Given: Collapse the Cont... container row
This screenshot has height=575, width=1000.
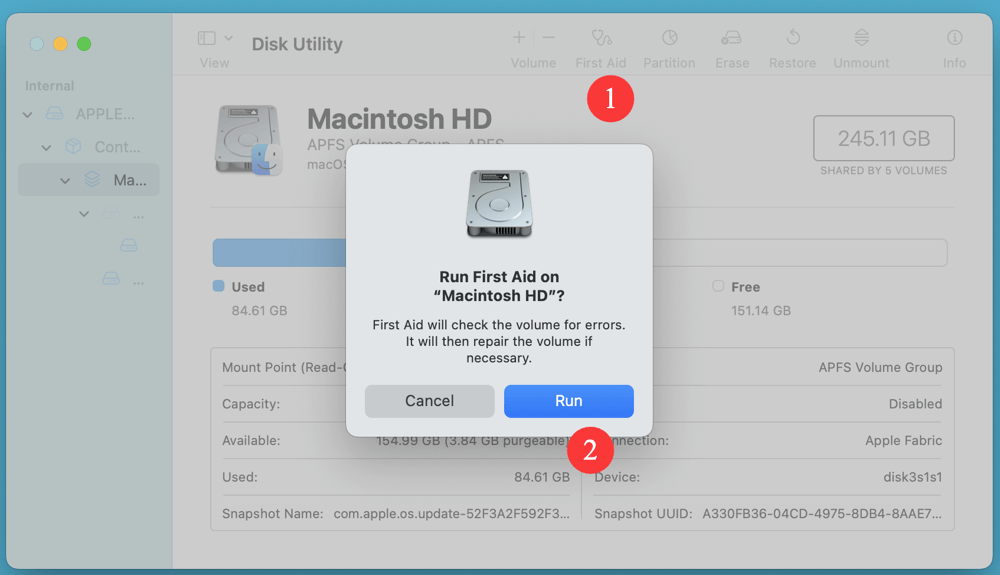Looking at the screenshot, I should [x=46, y=147].
